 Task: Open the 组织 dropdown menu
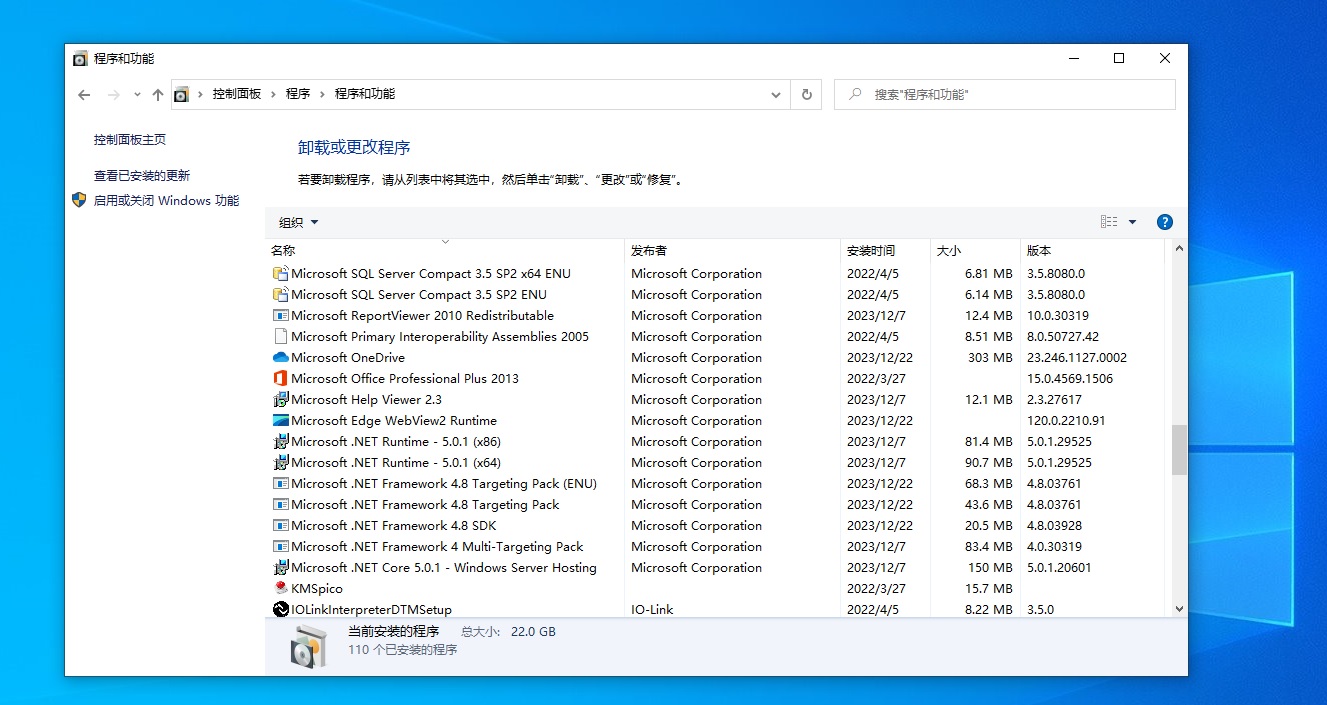(298, 222)
